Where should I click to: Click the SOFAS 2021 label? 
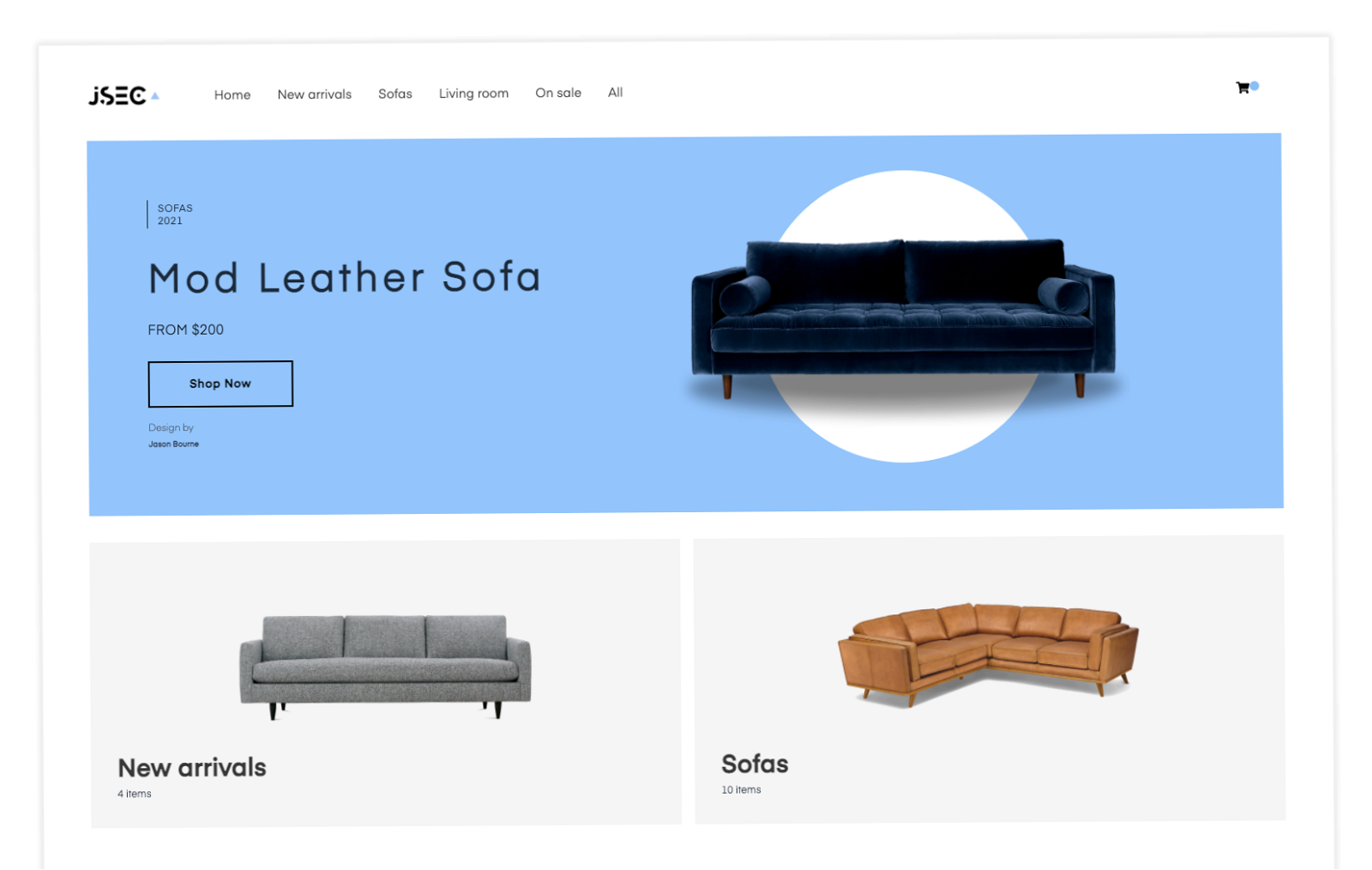[175, 214]
